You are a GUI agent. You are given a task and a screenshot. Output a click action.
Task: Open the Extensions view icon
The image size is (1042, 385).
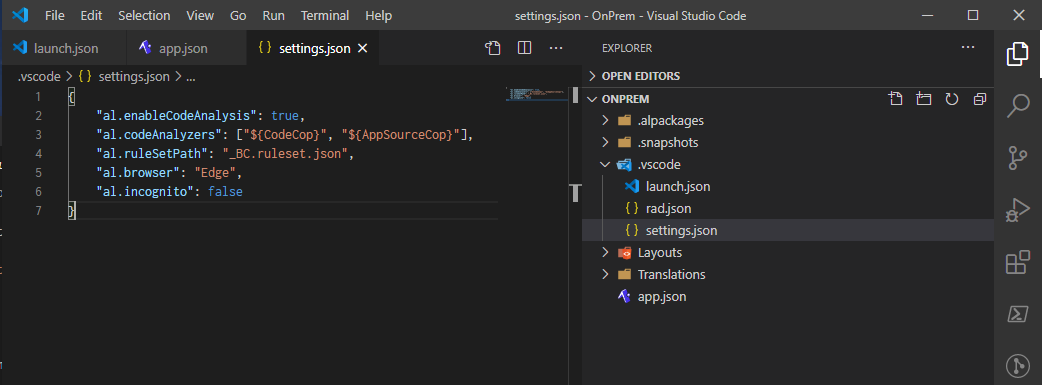(1017, 263)
